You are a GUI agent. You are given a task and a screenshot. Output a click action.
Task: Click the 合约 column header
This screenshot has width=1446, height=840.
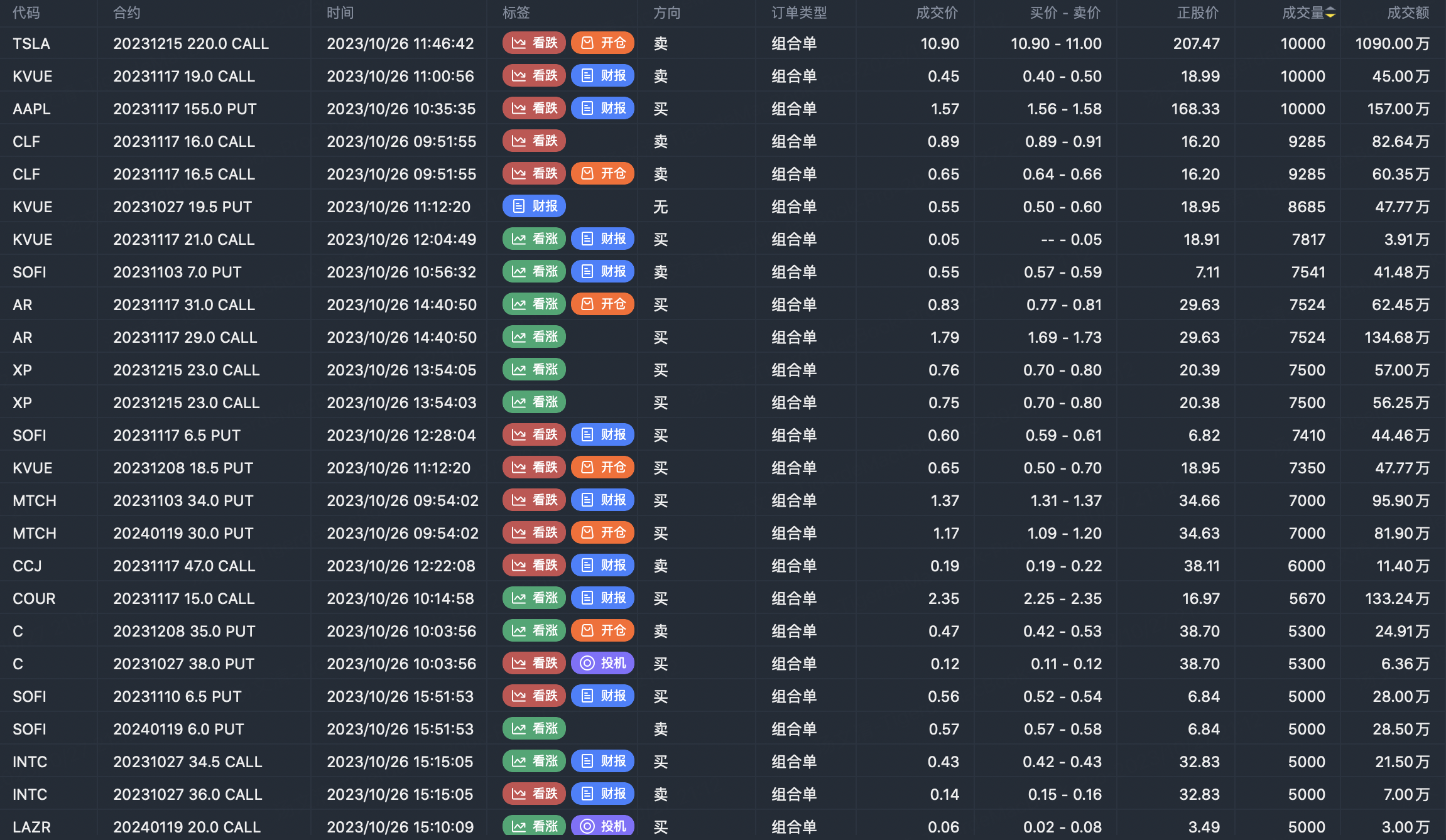coord(126,13)
